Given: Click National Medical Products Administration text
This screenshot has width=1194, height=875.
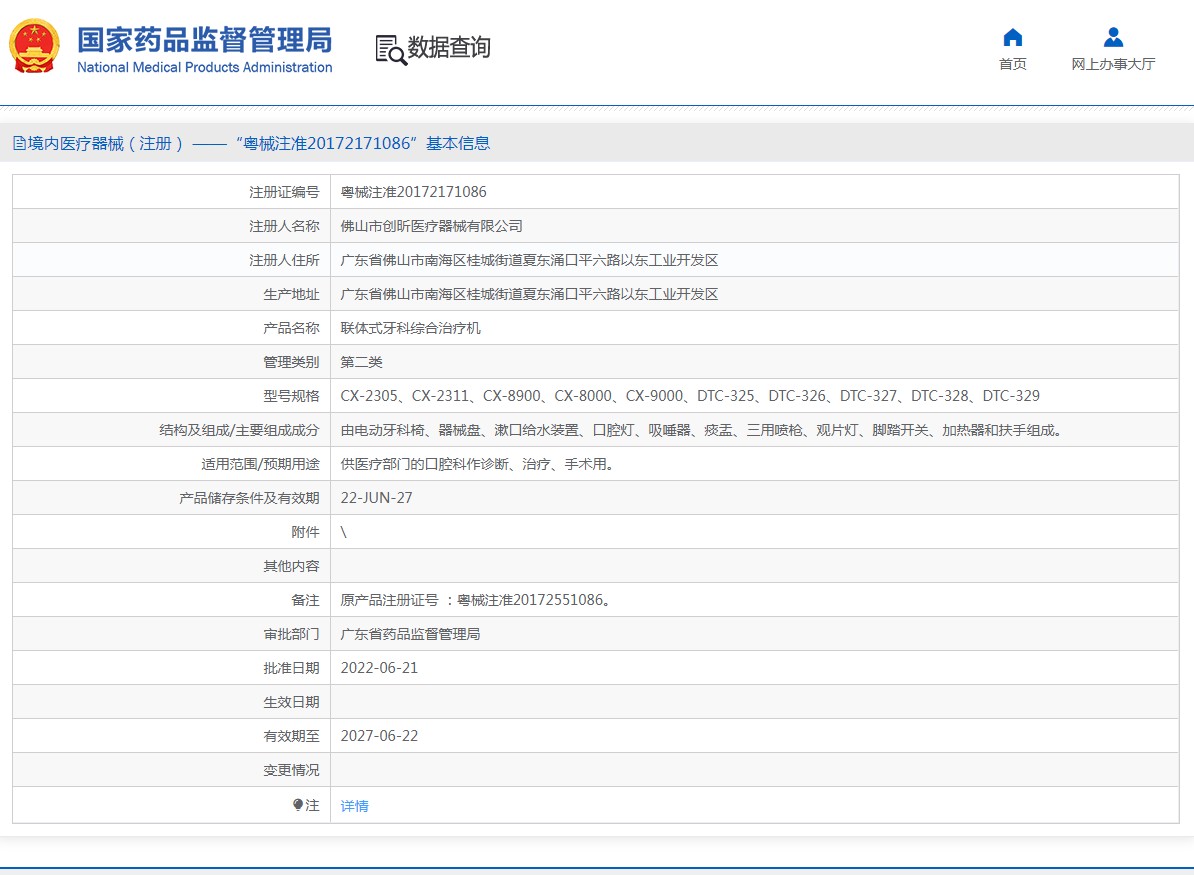Looking at the screenshot, I should [x=204, y=67].
